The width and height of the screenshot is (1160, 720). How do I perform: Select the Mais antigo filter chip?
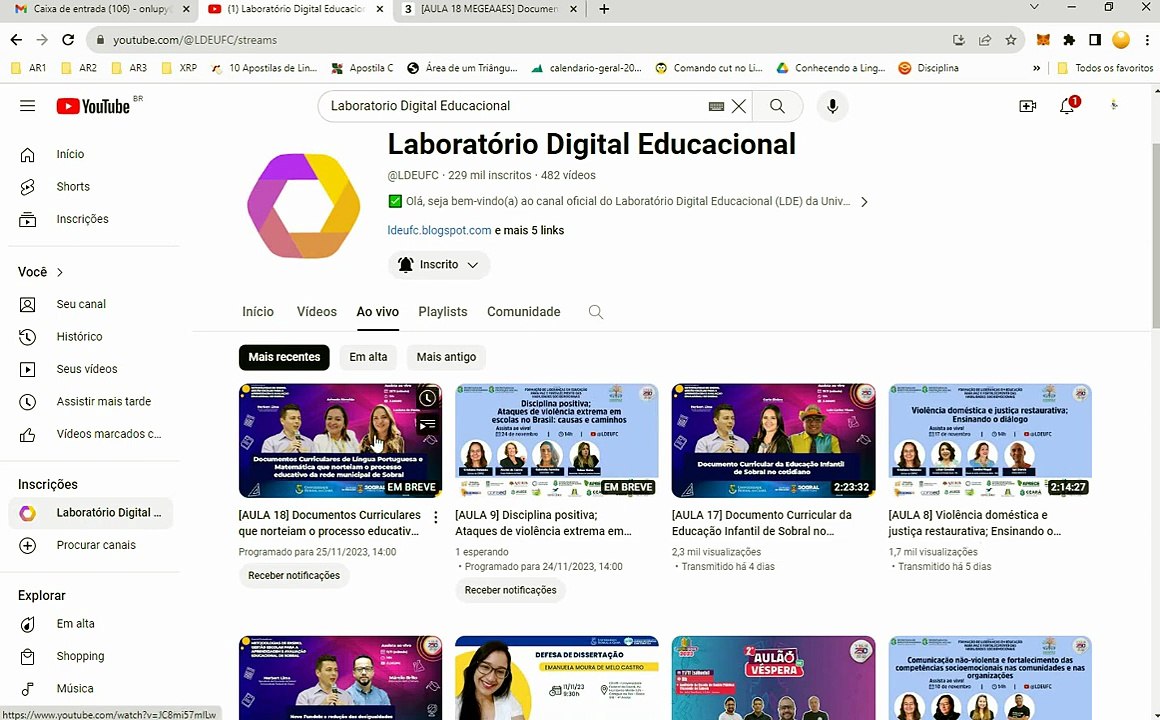coord(446,357)
